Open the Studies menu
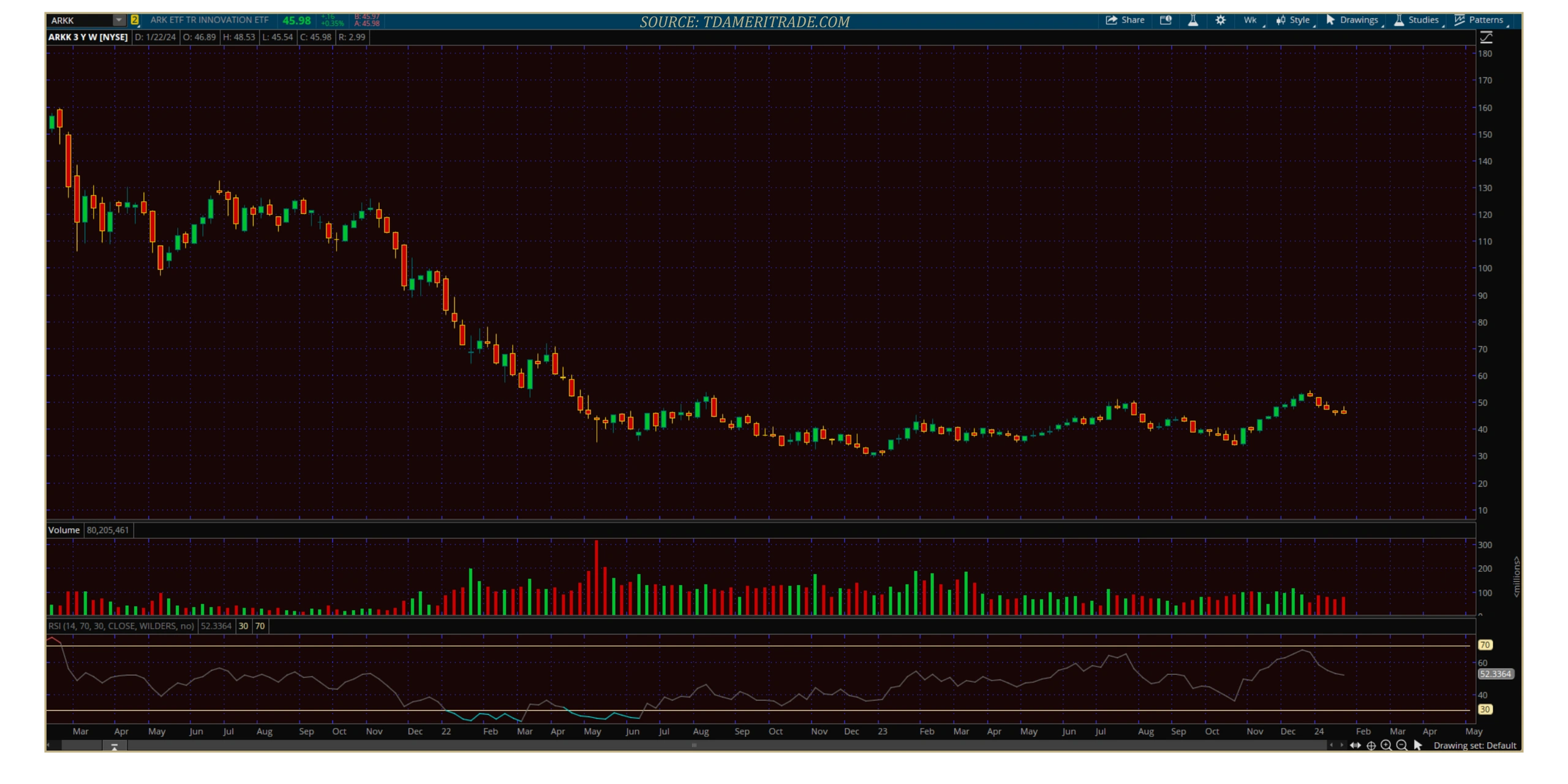This screenshot has height=784, width=1568. (x=1416, y=20)
